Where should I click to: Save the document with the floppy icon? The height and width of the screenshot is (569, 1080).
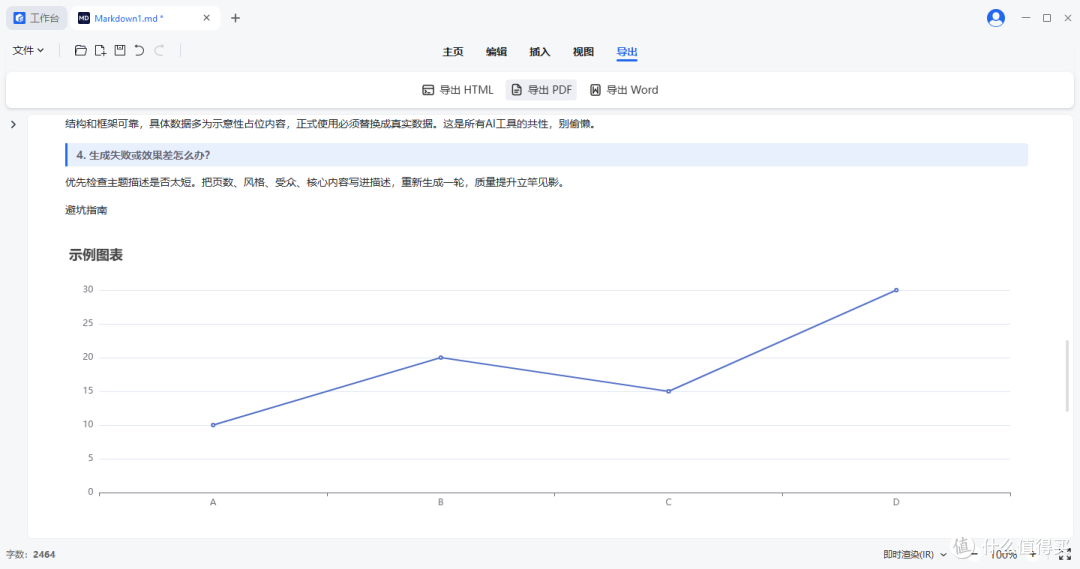(120, 50)
